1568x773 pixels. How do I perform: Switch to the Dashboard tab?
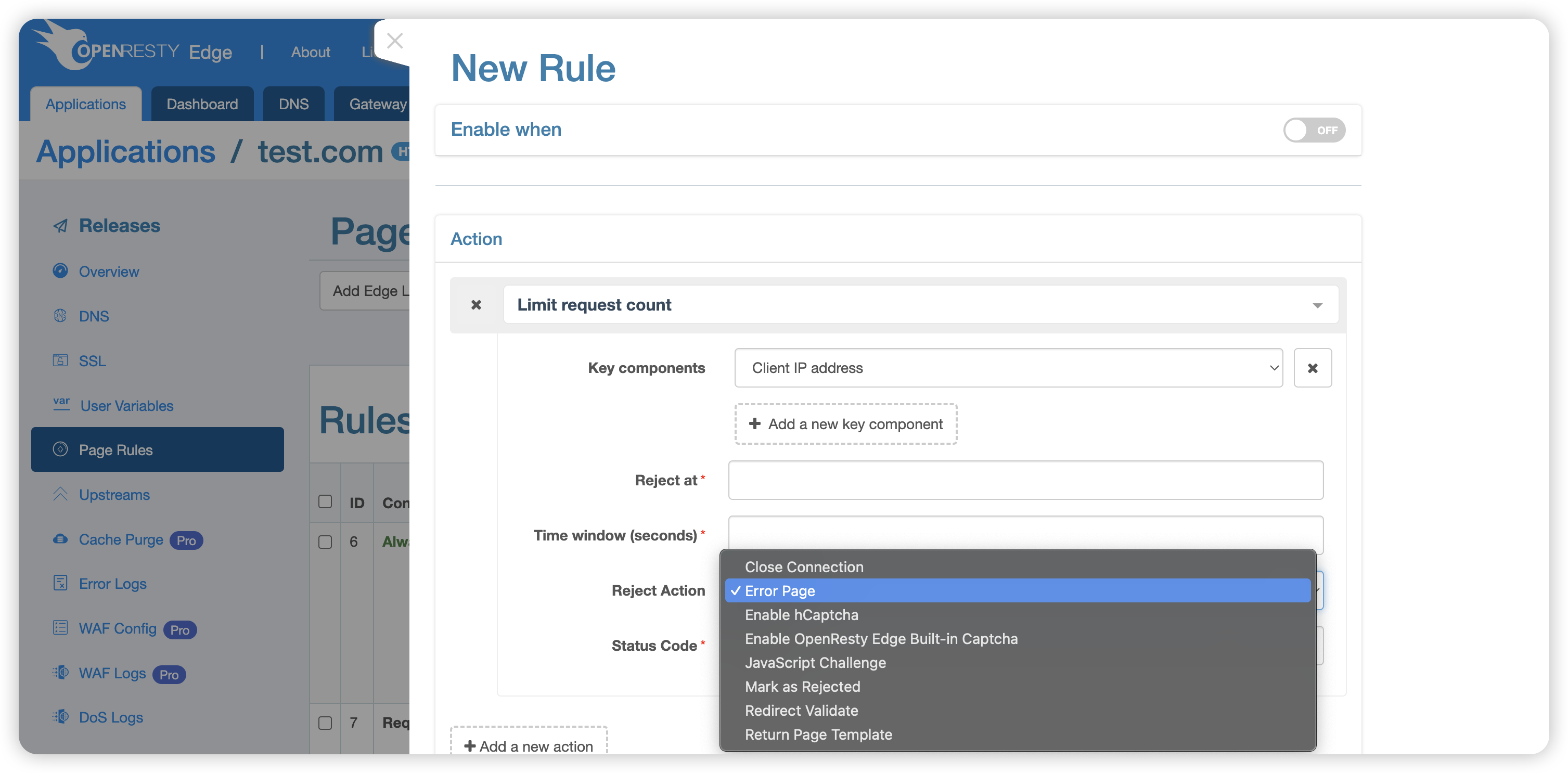(200, 103)
